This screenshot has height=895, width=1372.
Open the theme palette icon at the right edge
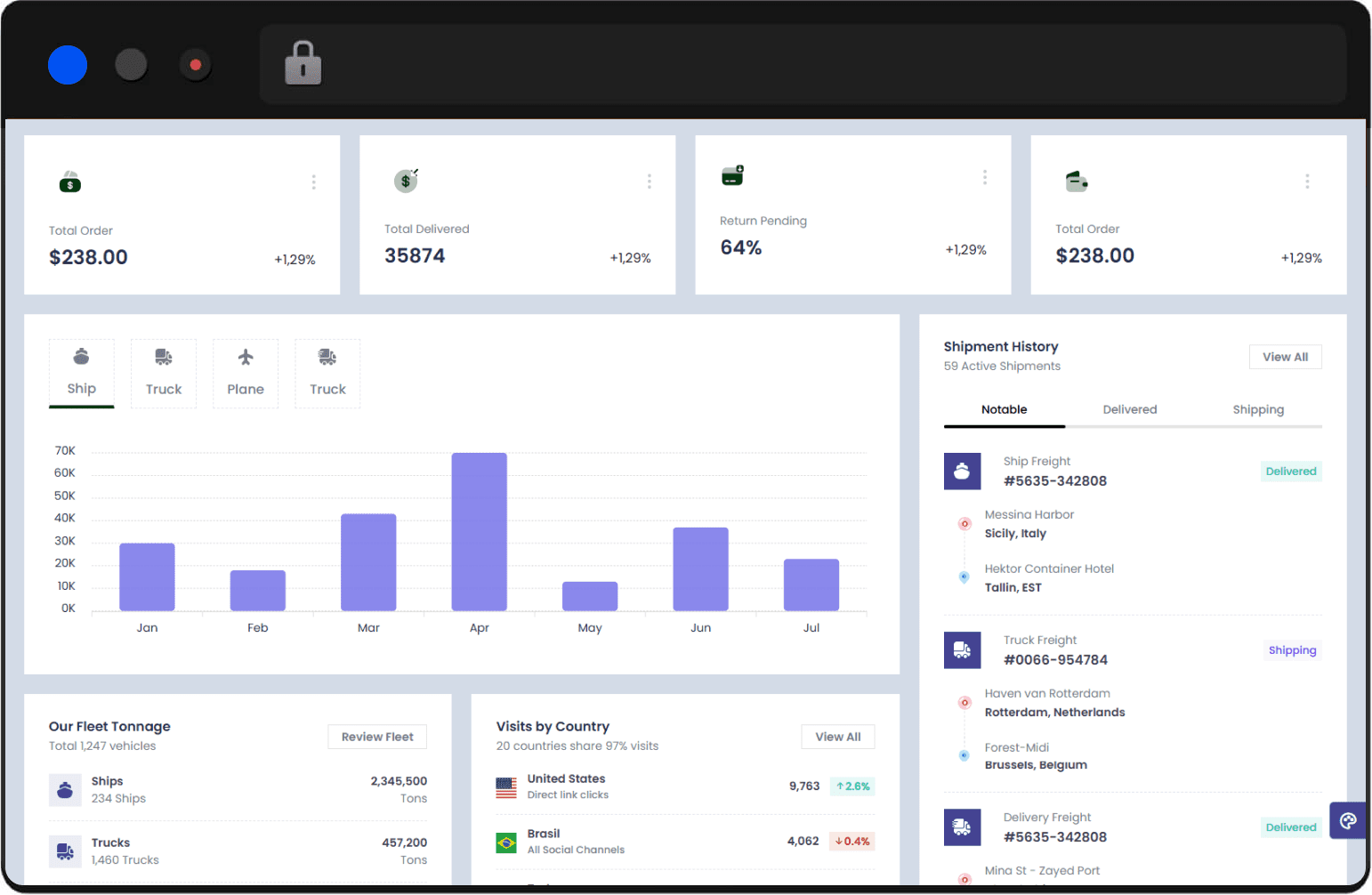[1348, 820]
